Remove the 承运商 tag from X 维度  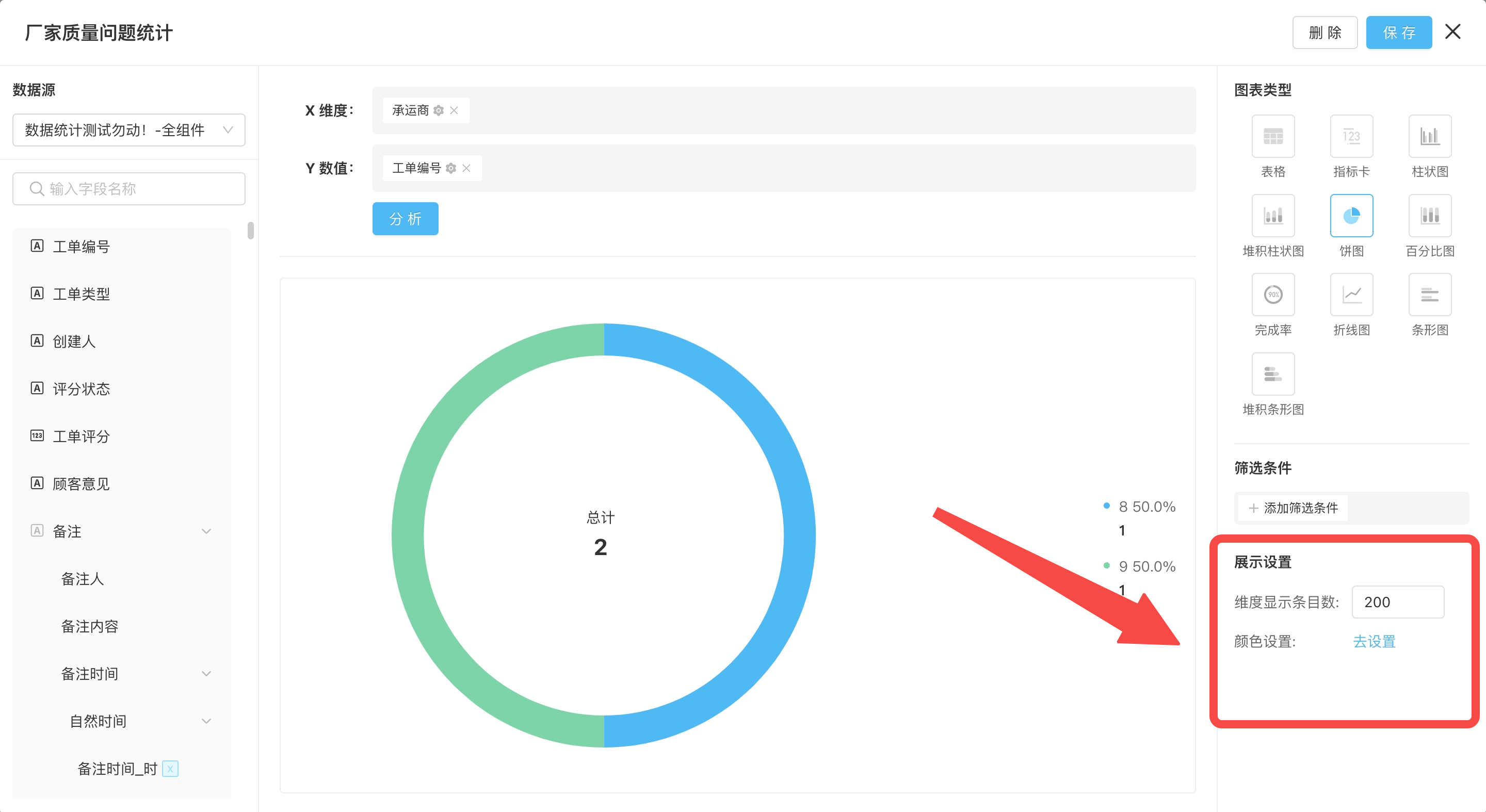click(454, 110)
